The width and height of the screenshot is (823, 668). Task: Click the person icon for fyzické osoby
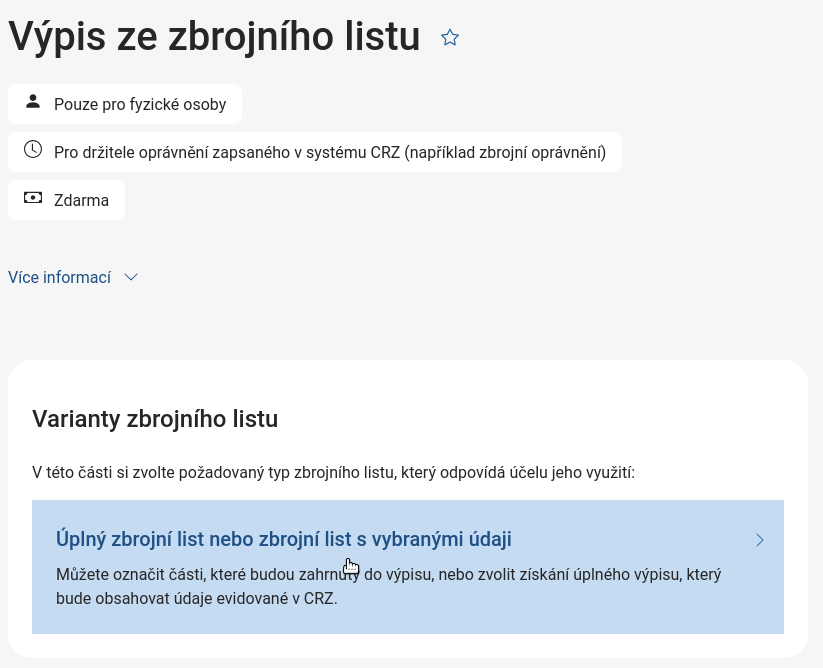[x=33, y=102]
